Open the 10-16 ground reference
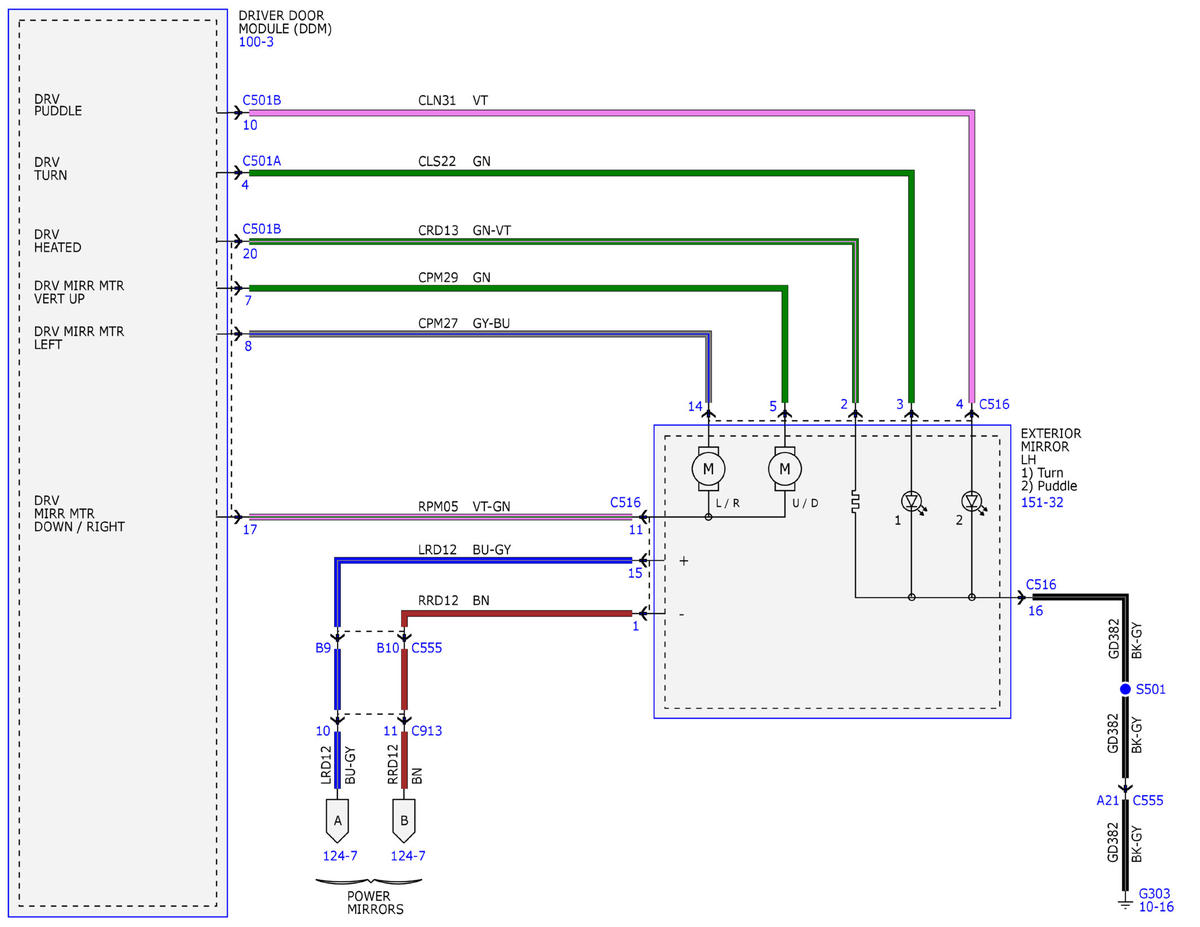 point(1156,907)
